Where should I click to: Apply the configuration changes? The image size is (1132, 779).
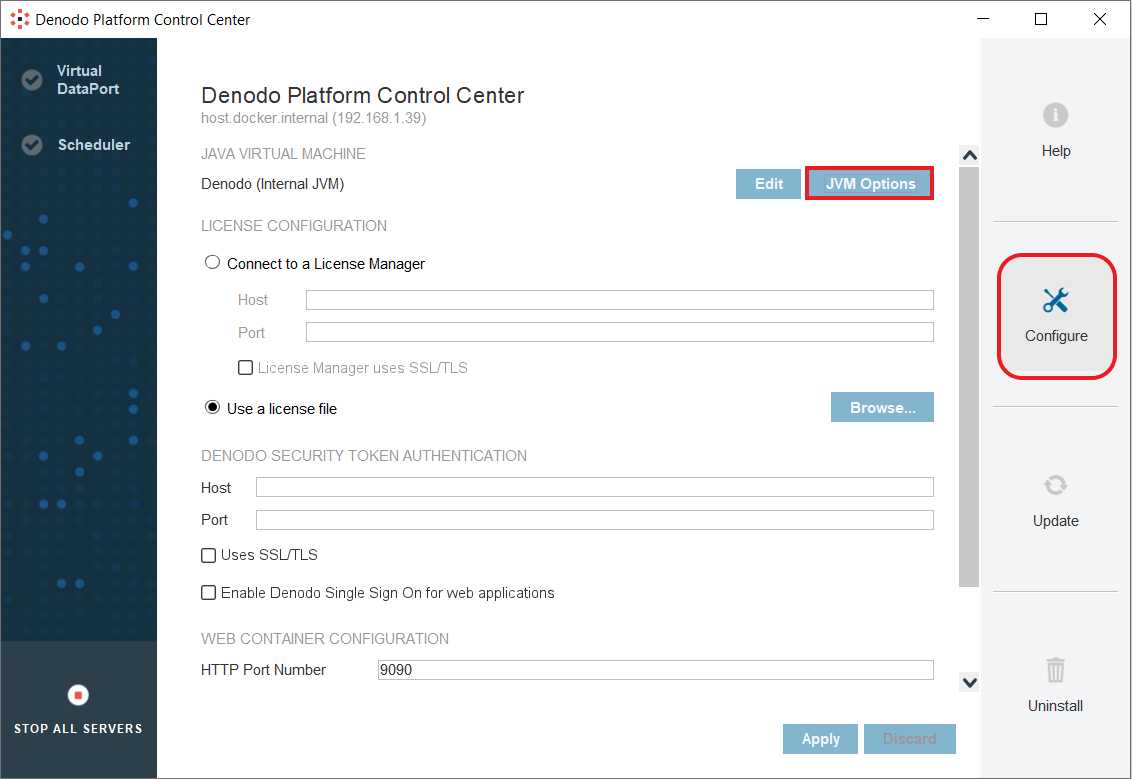pyautogui.click(x=820, y=739)
